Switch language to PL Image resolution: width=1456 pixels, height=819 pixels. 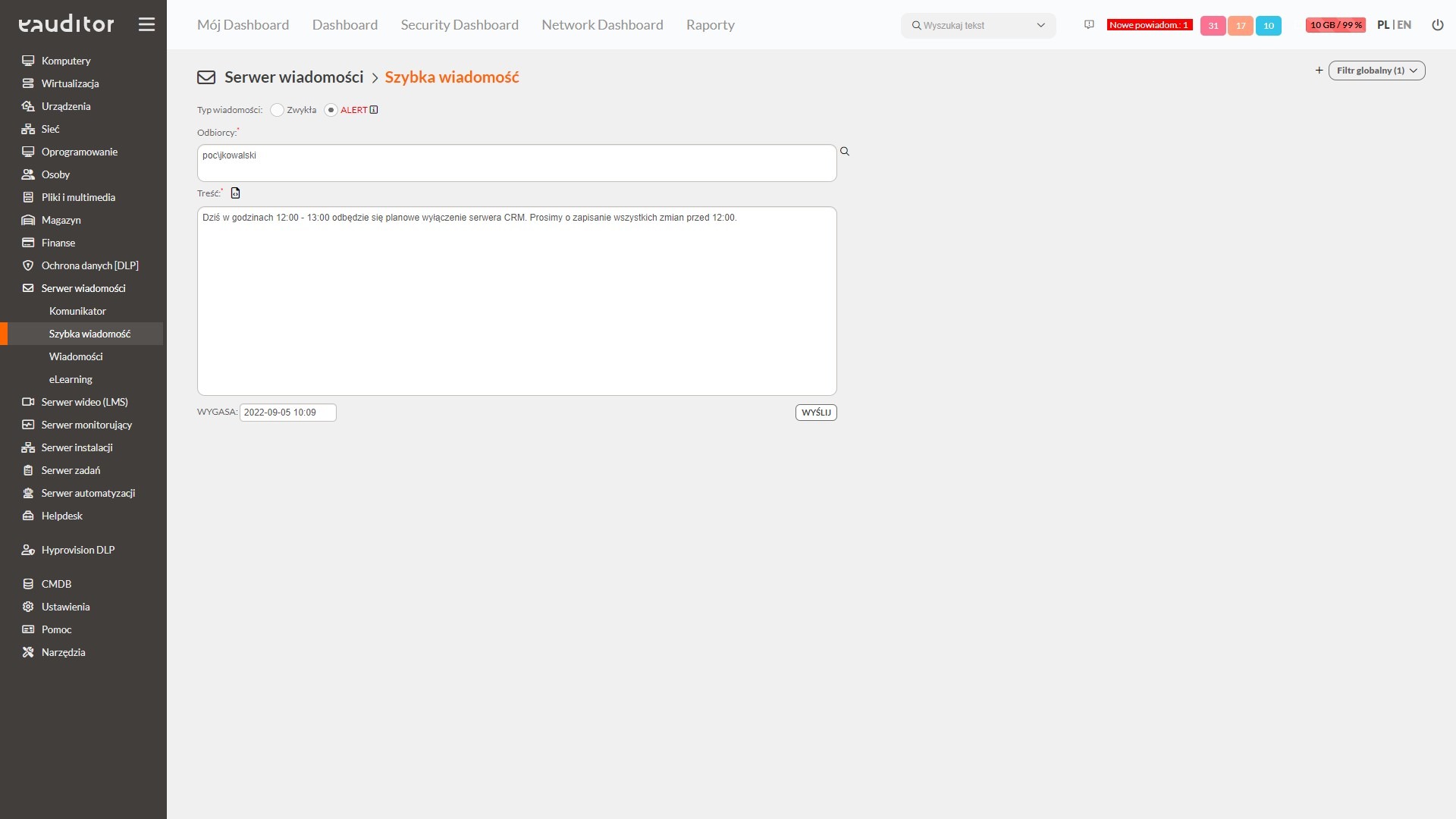[x=1383, y=25]
